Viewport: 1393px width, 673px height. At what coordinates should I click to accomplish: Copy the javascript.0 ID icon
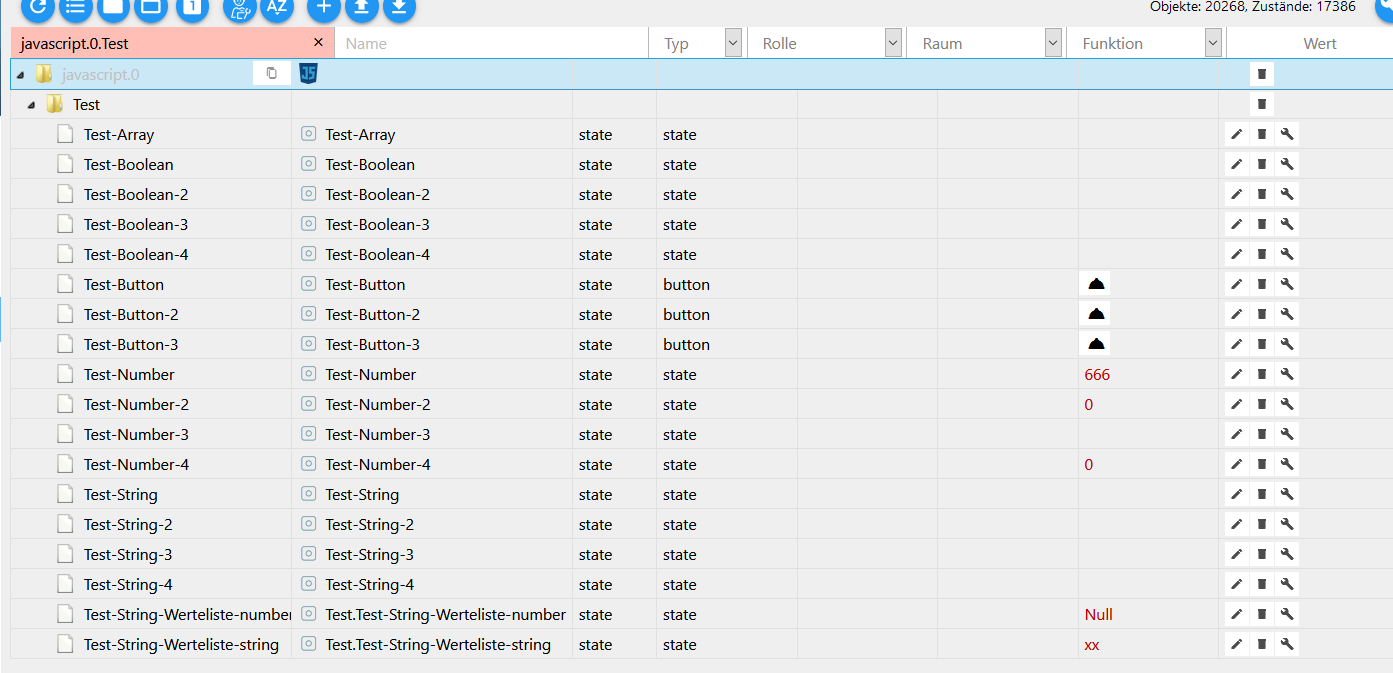point(272,73)
